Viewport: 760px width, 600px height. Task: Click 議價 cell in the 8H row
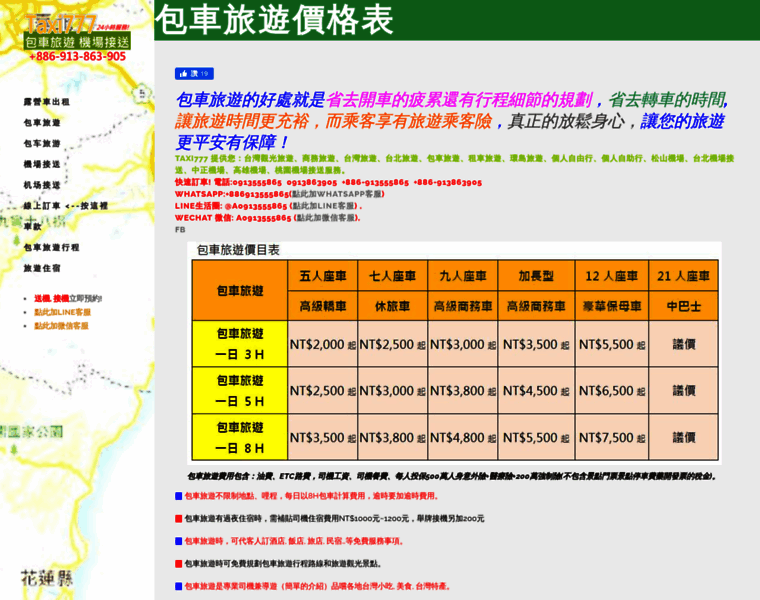coord(683,437)
